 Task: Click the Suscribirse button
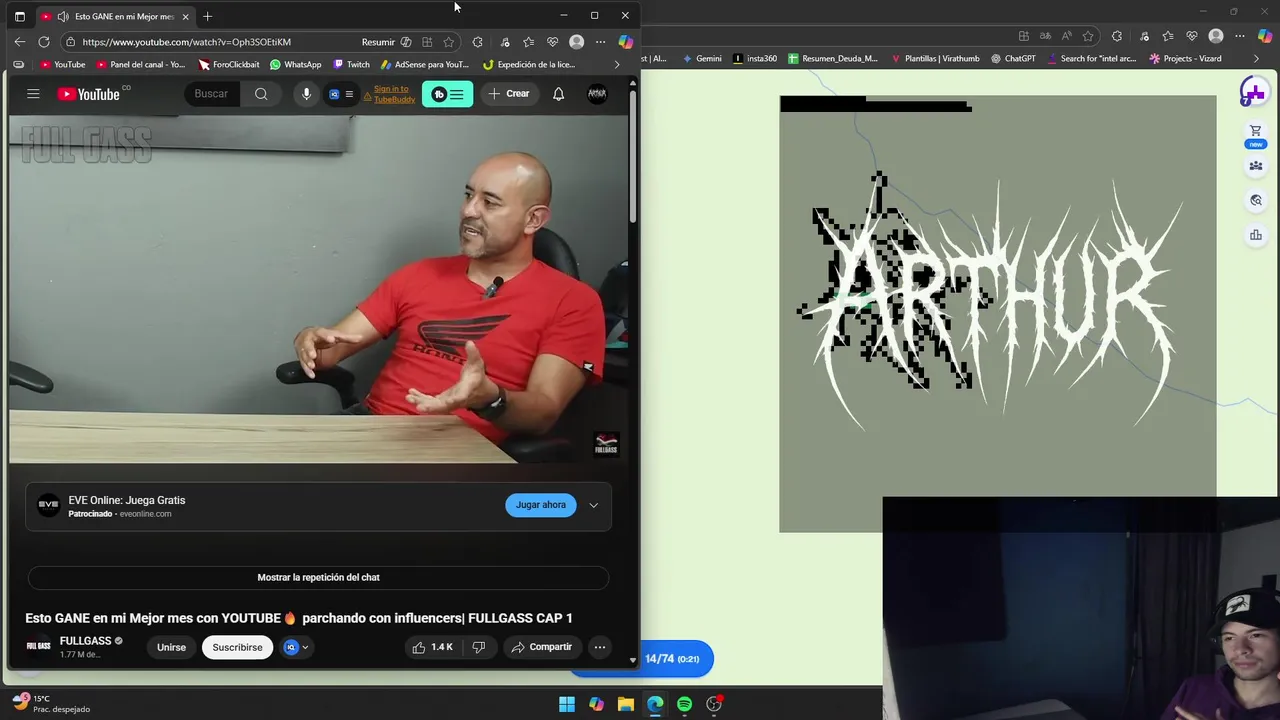pyautogui.click(x=237, y=647)
